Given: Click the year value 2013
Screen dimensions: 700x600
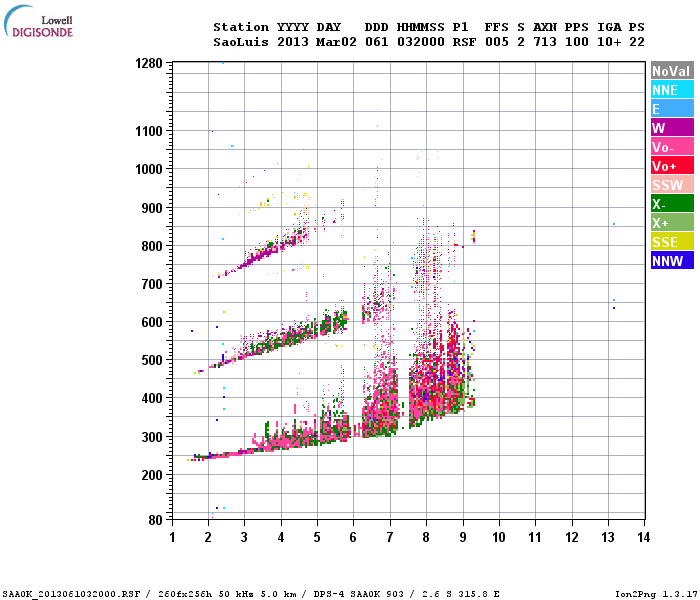Looking at the screenshot, I should (293, 42).
